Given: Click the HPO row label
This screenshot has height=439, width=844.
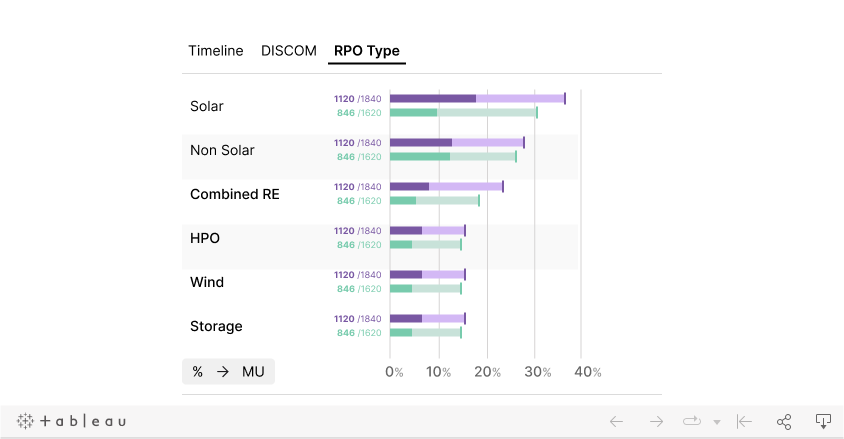Looking at the screenshot, I should 205,238.
